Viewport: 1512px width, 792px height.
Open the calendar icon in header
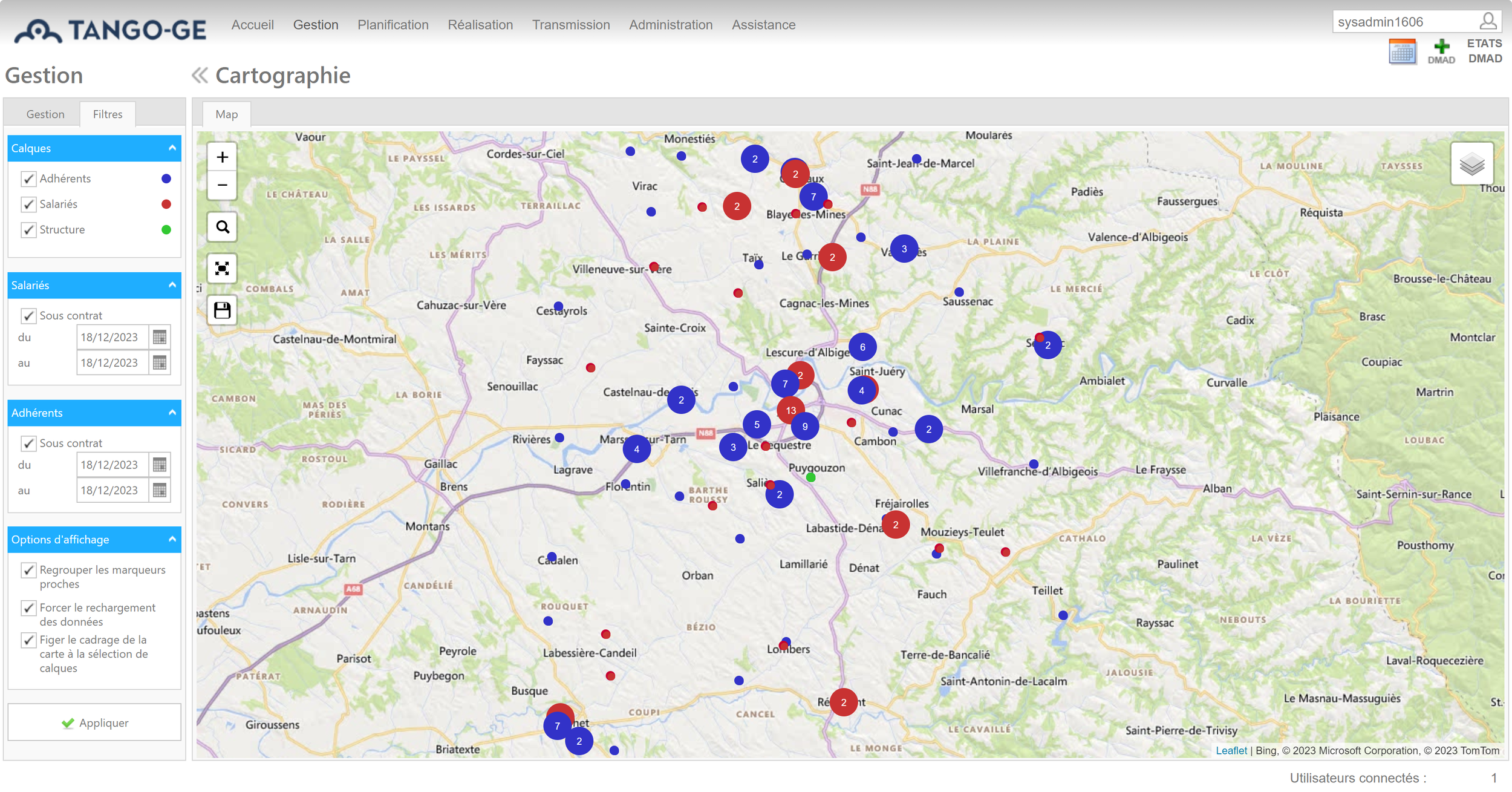point(1402,51)
